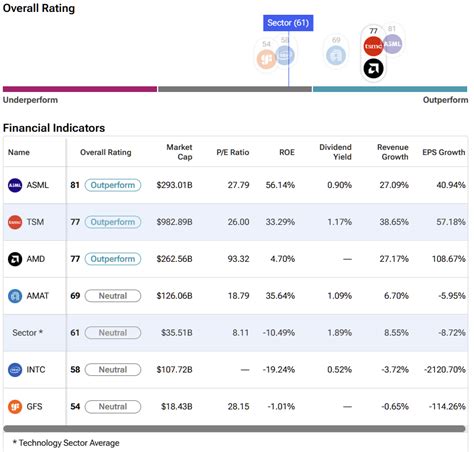474x452 pixels.
Task: Sort by the Revenue Growth column header
Action: pos(393,152)
